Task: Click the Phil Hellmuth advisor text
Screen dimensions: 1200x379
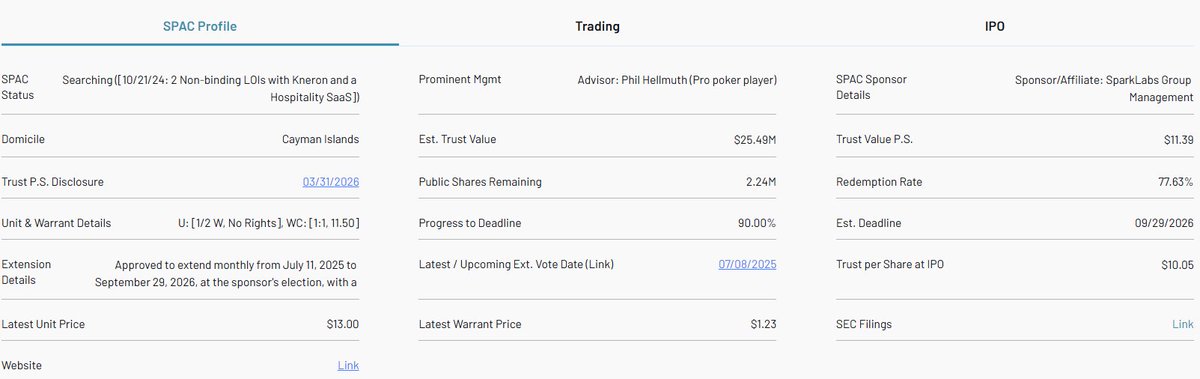Action: 677,79
